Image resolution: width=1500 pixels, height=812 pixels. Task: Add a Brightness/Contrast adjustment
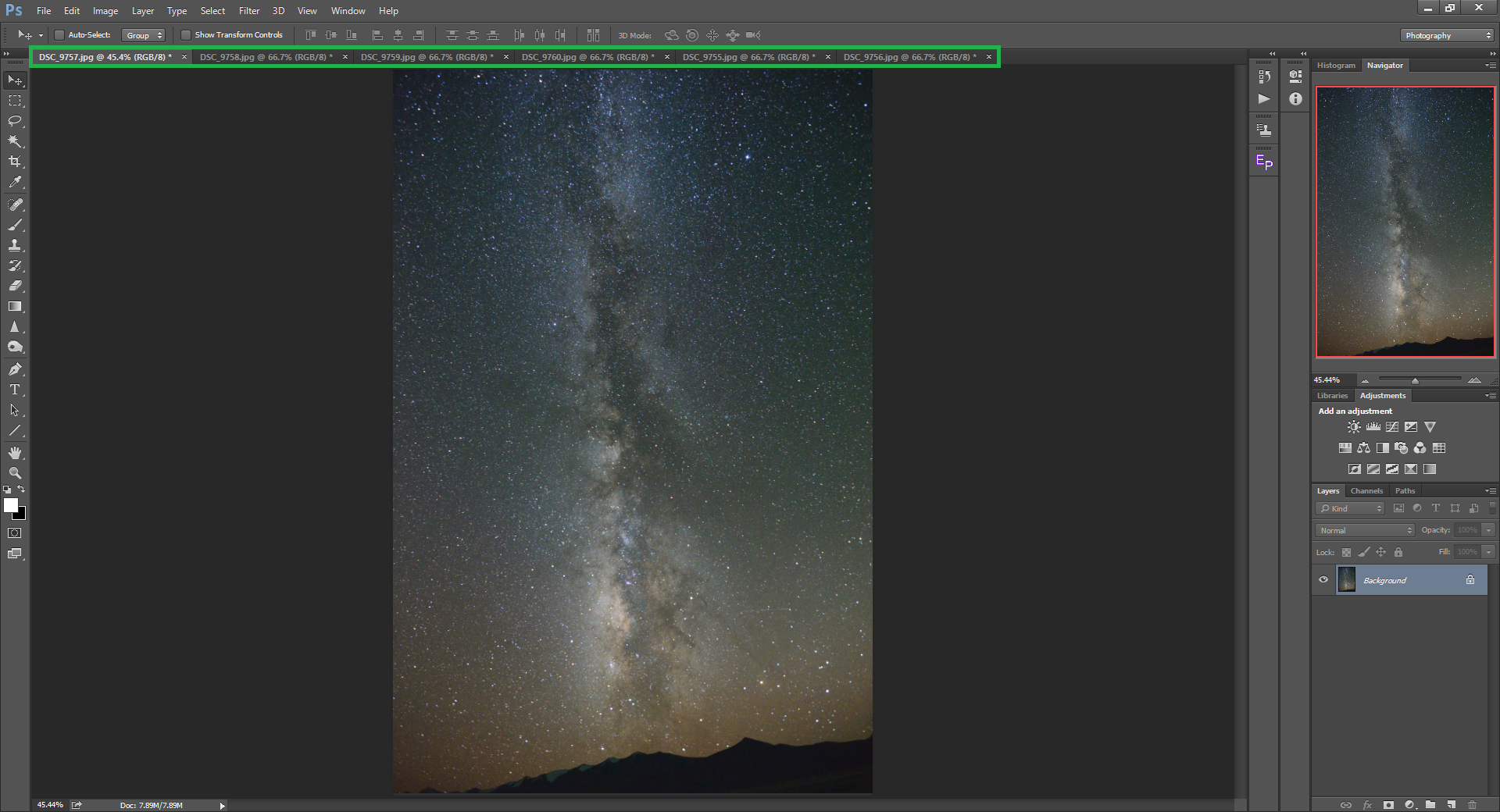click(1354, 427)
